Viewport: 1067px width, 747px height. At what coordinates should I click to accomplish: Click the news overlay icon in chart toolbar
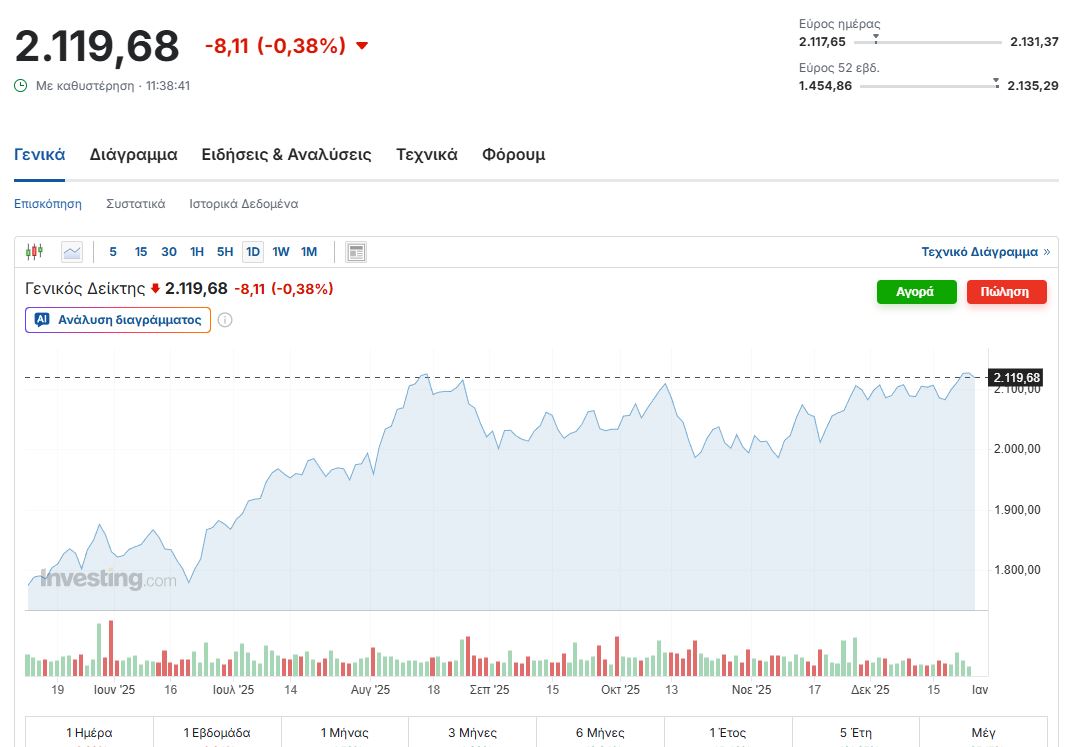pos(356,252)
